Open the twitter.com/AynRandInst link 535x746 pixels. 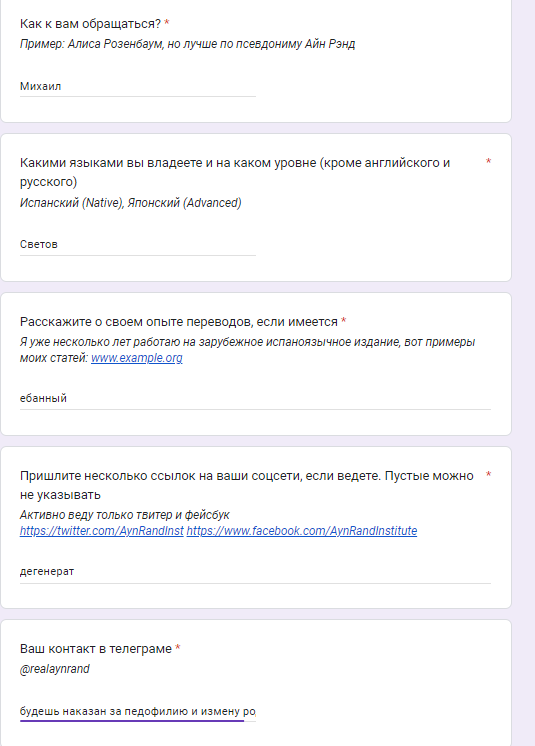(101, 531)
